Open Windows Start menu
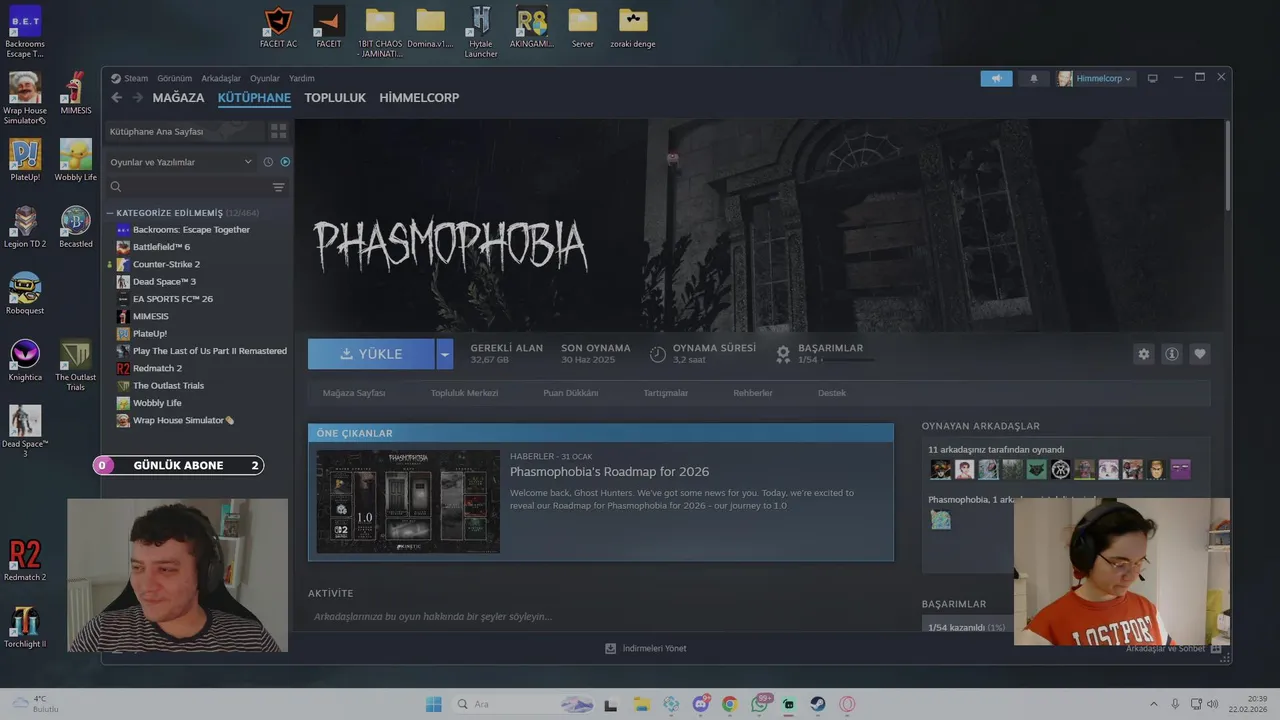1280x720 pixels. (434, 704)
